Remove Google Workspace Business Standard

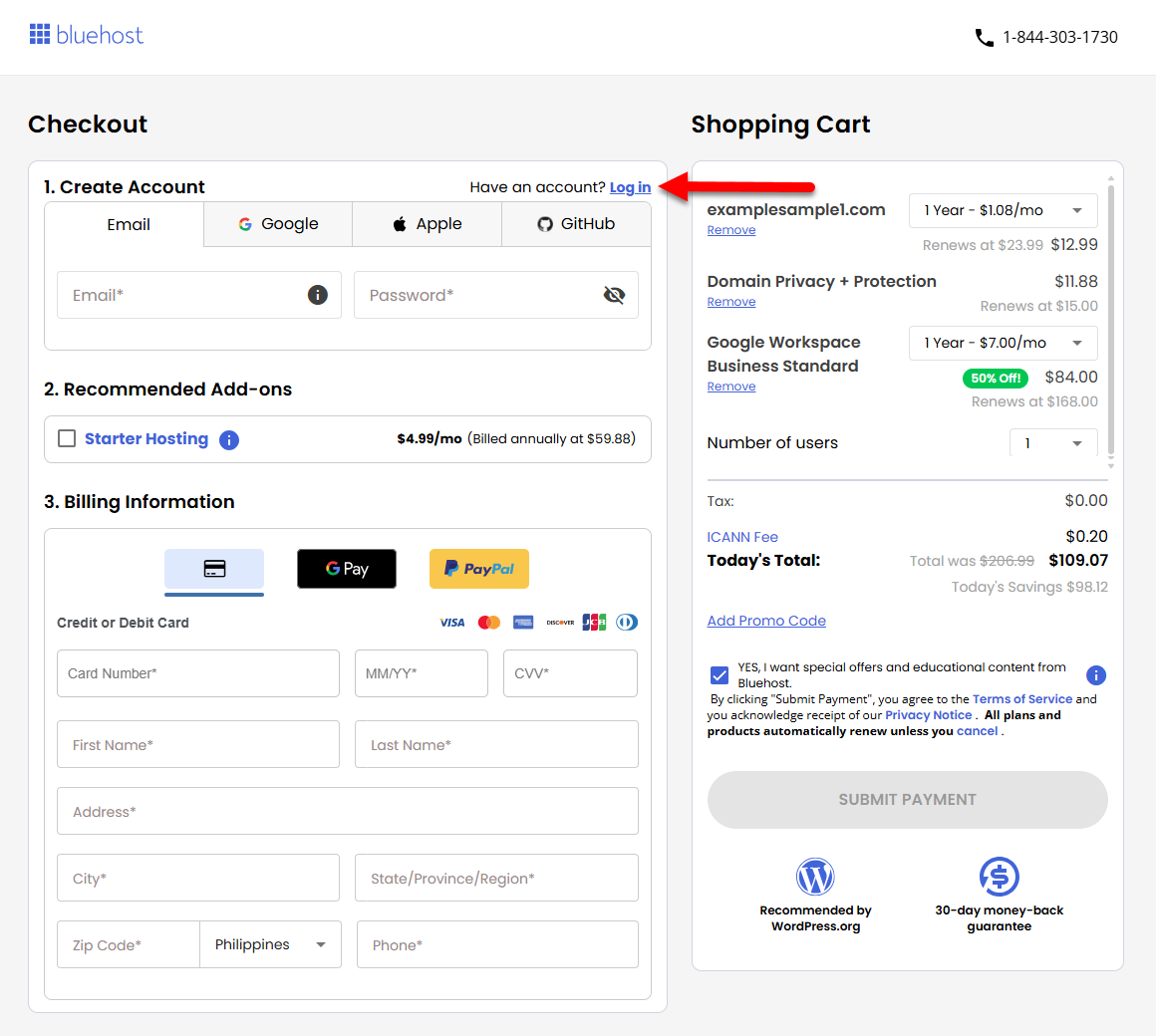point(731,387)
